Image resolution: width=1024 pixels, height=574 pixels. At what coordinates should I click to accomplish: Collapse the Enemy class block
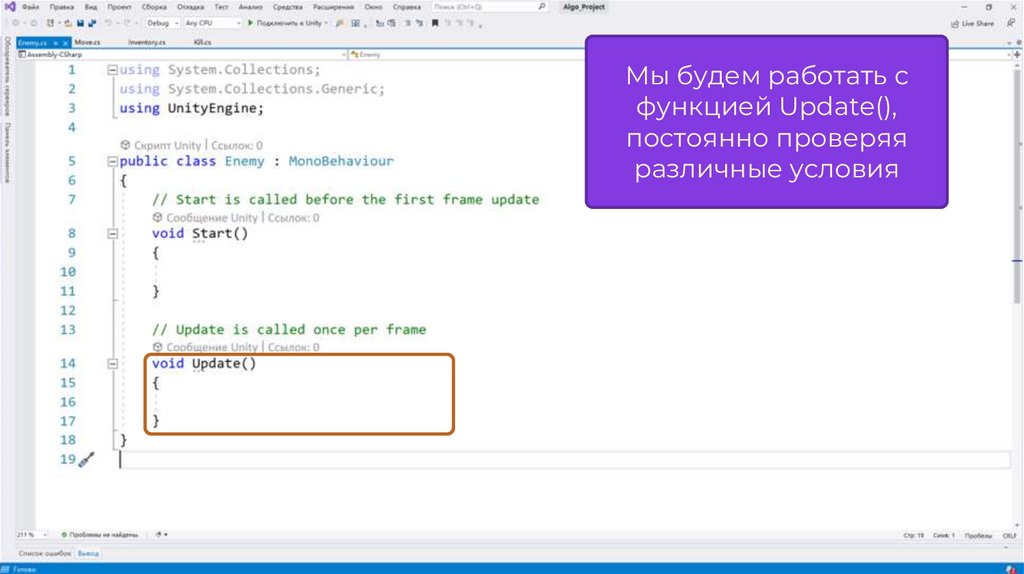pyautogui.click(x=112, y=161)
